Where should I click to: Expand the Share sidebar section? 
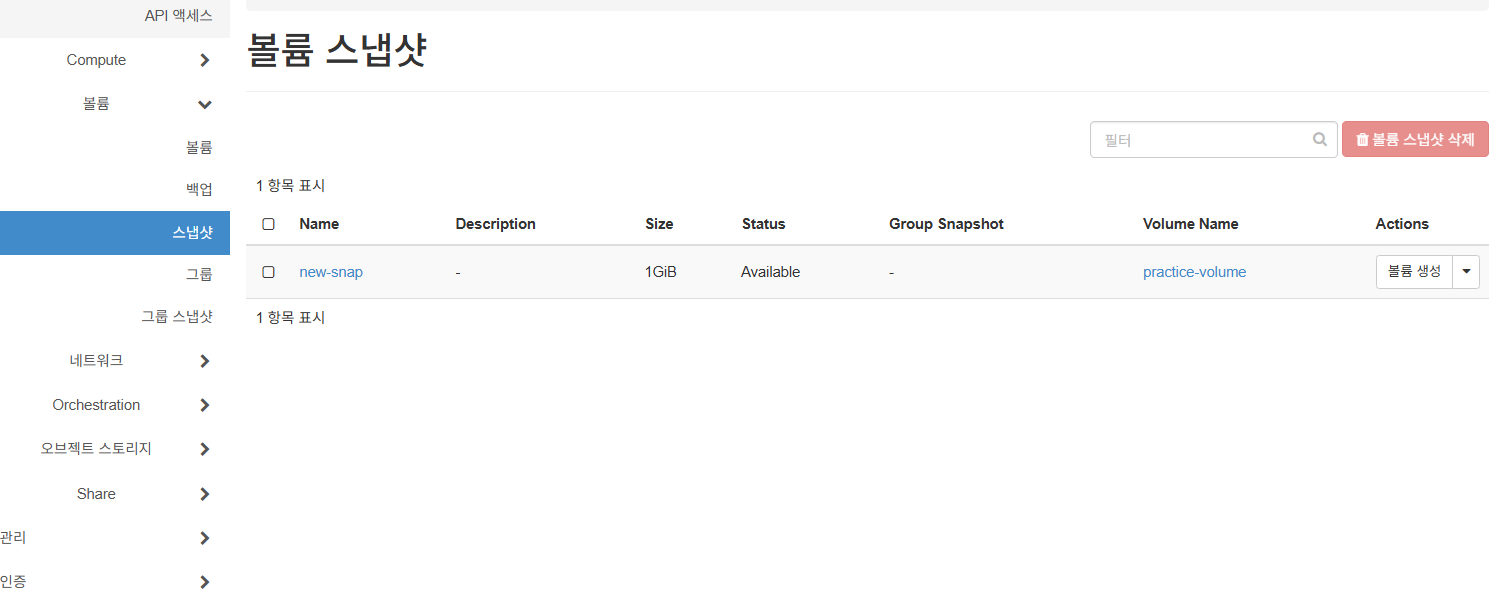click(x=204, y=494)
